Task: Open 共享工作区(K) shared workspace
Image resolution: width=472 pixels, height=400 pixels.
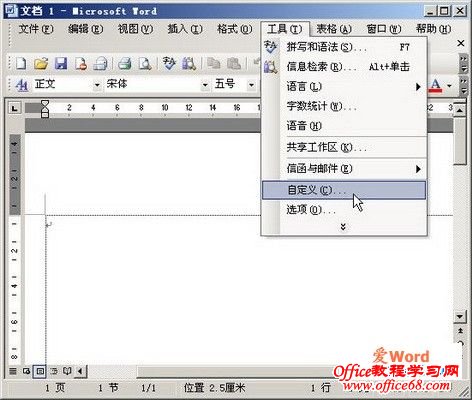Action: 344,147
